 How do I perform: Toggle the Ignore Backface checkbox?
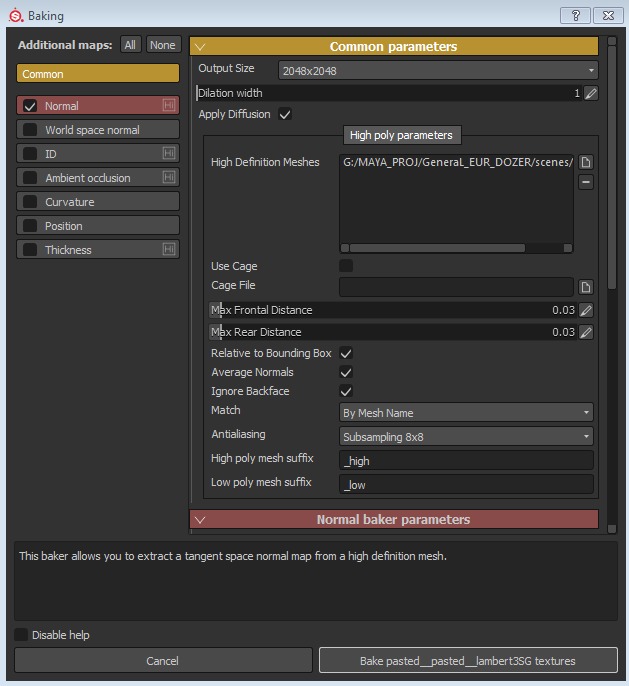[x=346, y=391]
